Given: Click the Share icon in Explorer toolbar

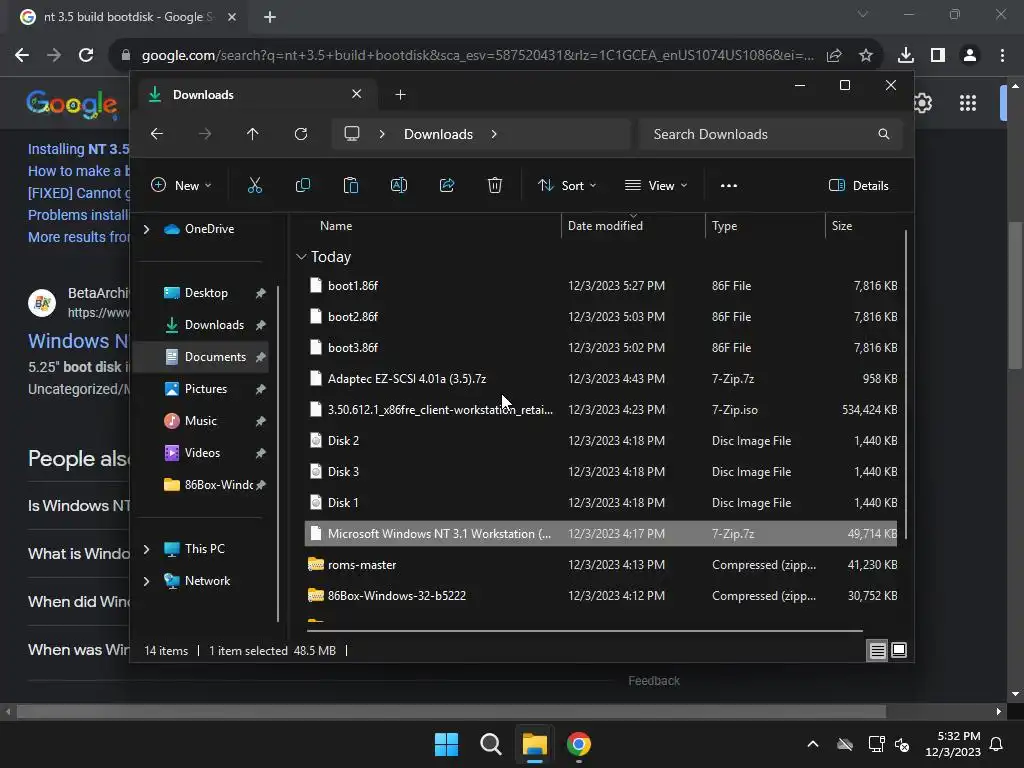Looking at the screenshot, I should pos(447,185).
